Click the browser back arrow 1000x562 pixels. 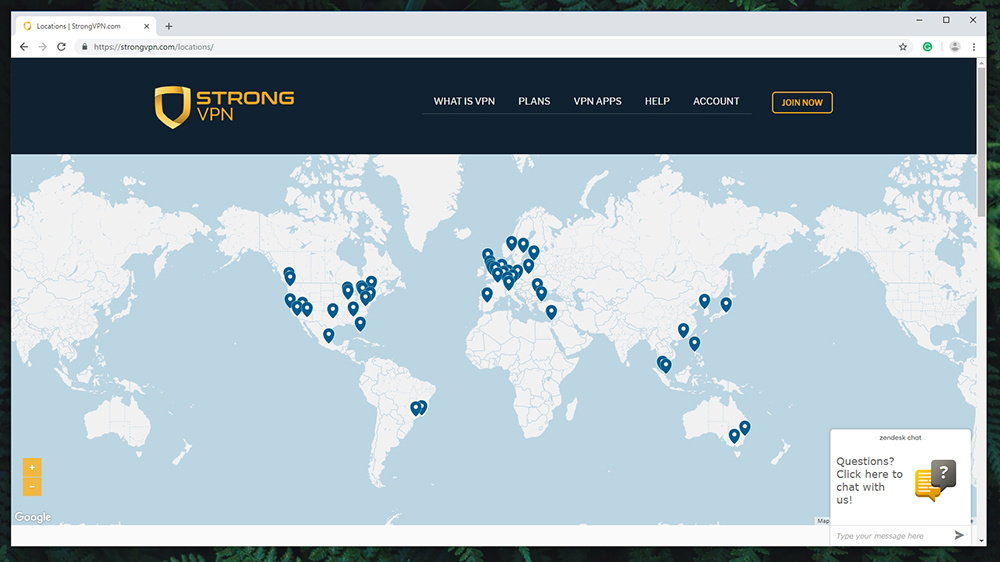pyautogui.click(x=24, y=47)
